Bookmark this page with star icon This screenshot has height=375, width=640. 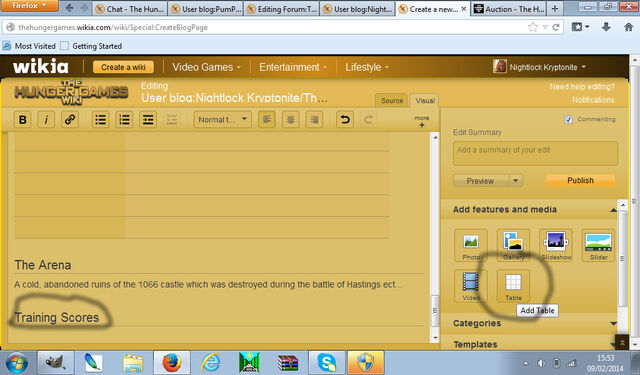coord(533,27)
